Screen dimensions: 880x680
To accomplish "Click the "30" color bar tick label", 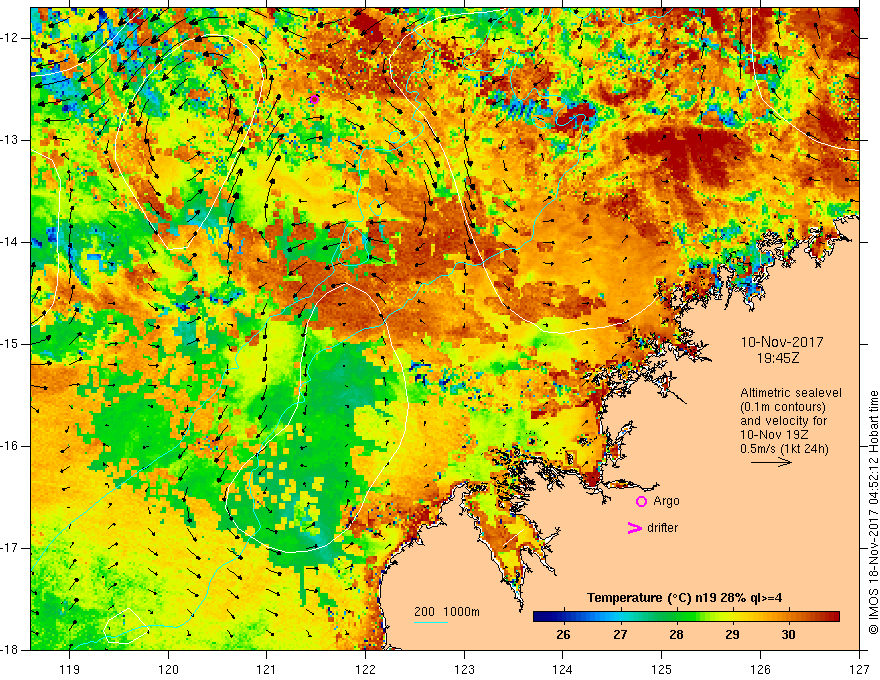I will coord(789,635).
